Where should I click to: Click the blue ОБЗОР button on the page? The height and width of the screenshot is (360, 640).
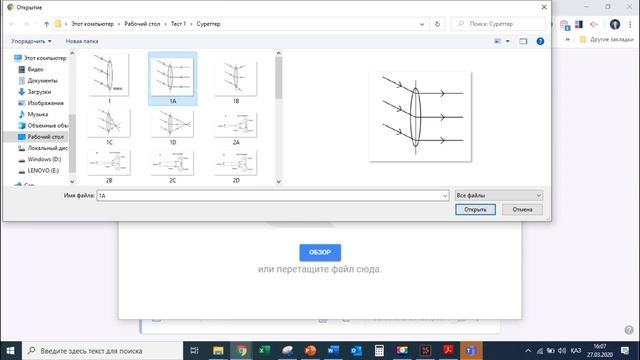click(320, 252)
